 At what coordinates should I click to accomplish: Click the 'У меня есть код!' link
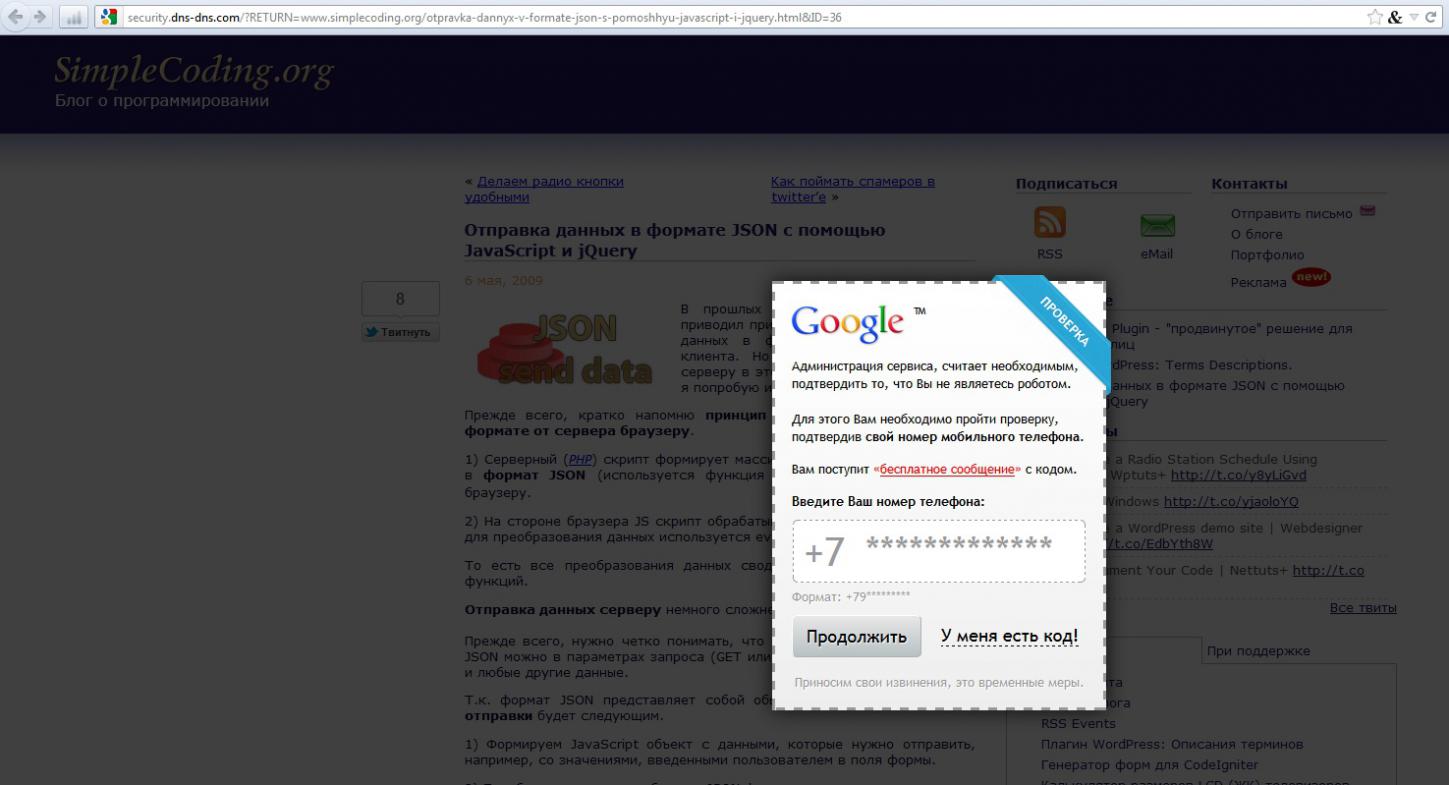pyautogui.click(x=1009, y=636)
